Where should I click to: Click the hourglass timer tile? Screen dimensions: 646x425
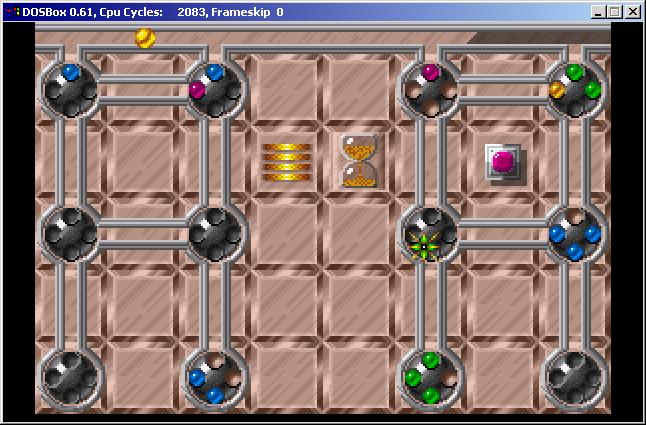360,161
